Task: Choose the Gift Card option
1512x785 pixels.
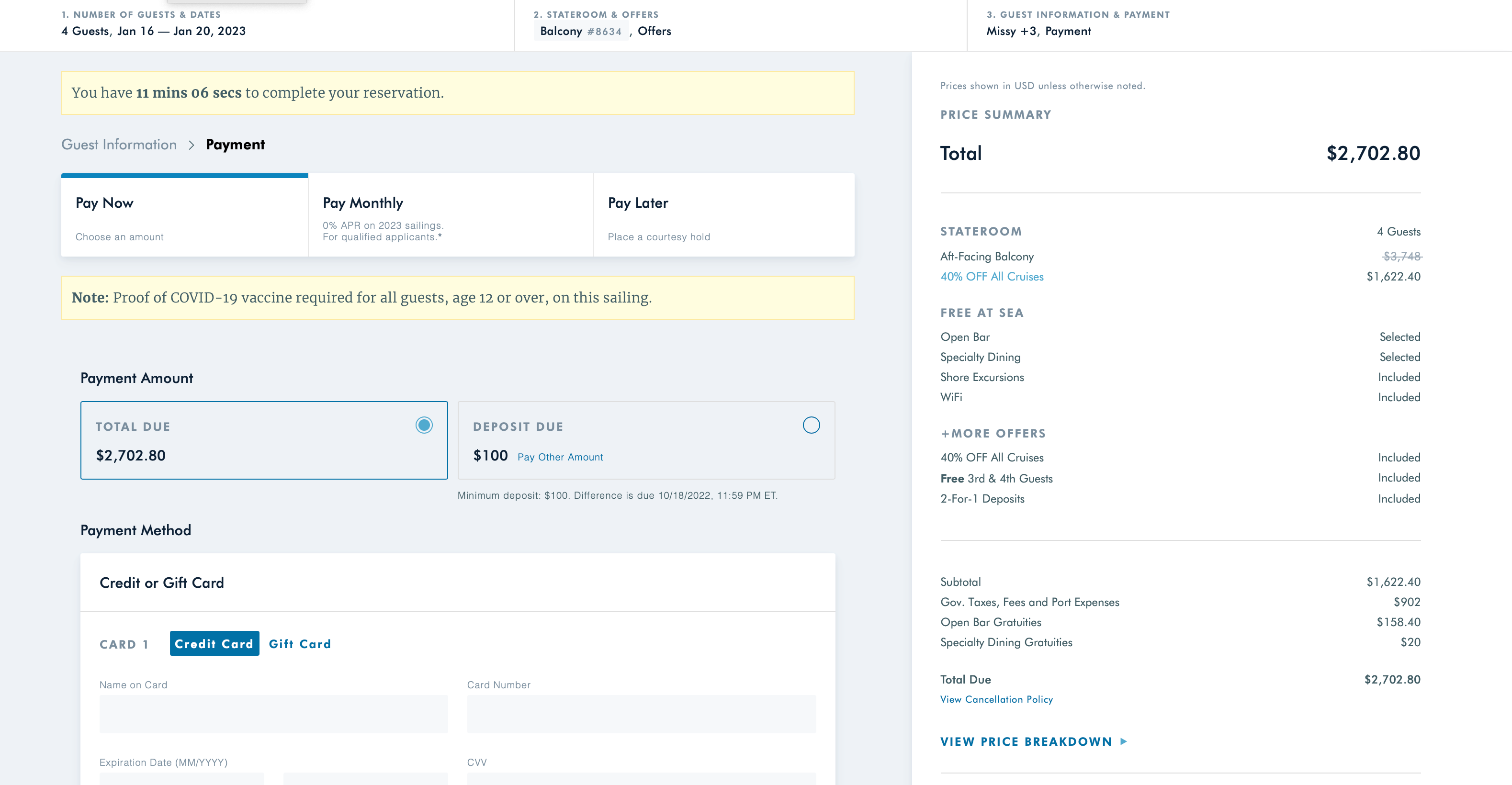Action: (299, 644)
